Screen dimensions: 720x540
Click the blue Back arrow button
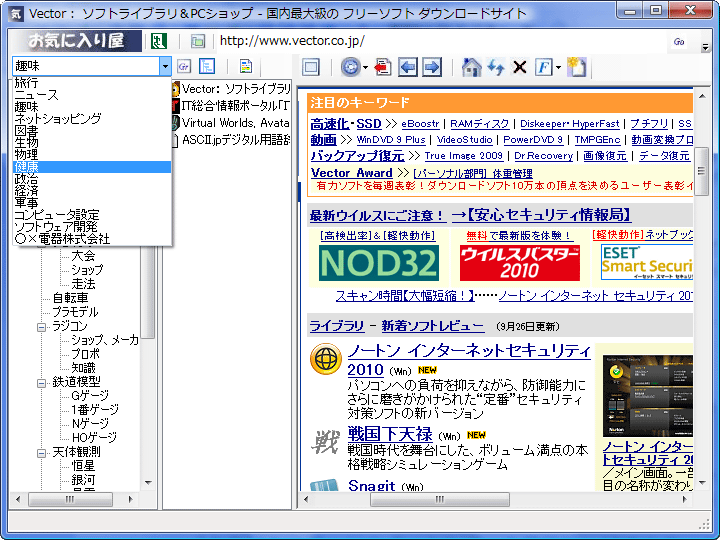[x=408, y=67]
